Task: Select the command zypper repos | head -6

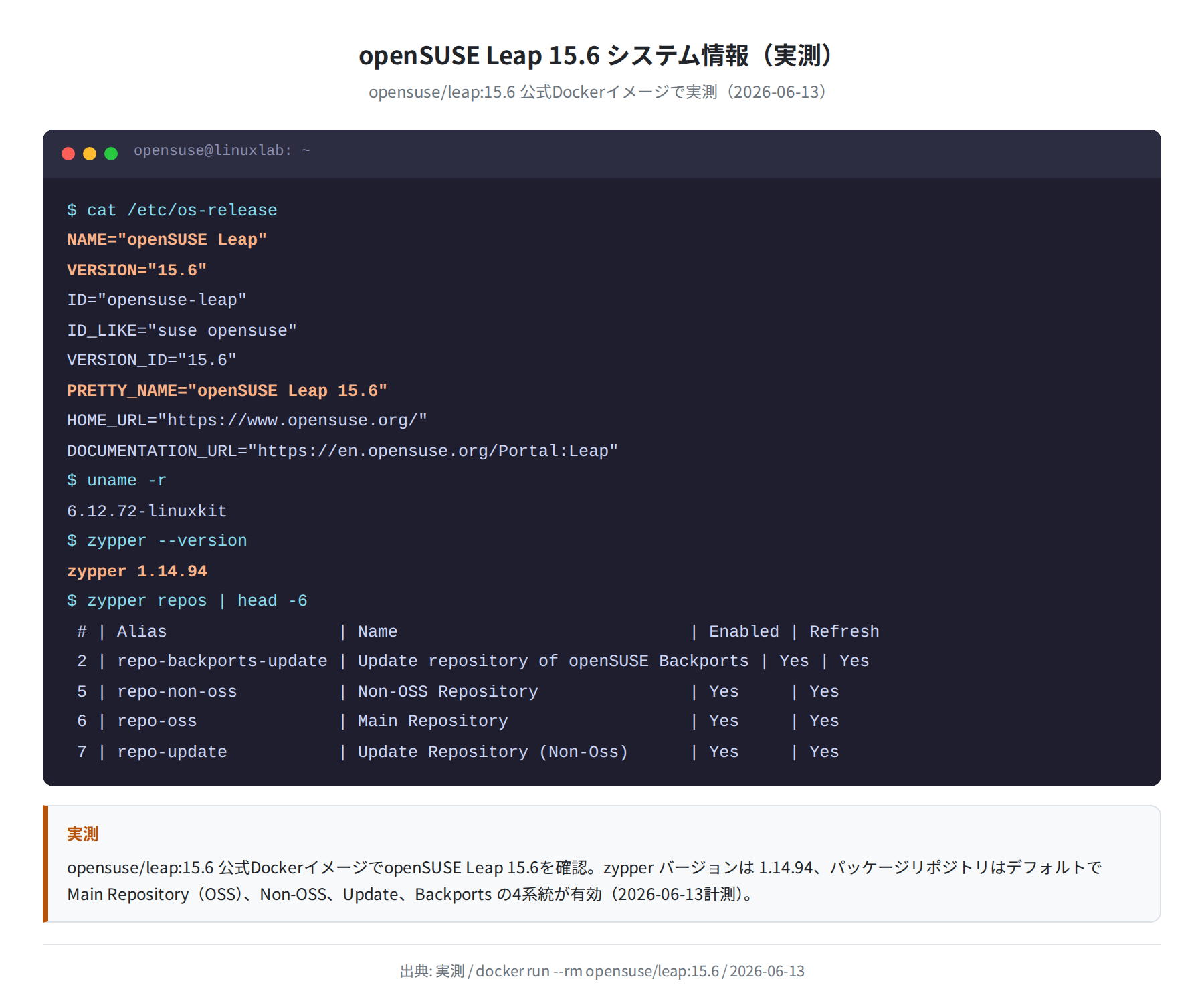Action: pos(187,600)
